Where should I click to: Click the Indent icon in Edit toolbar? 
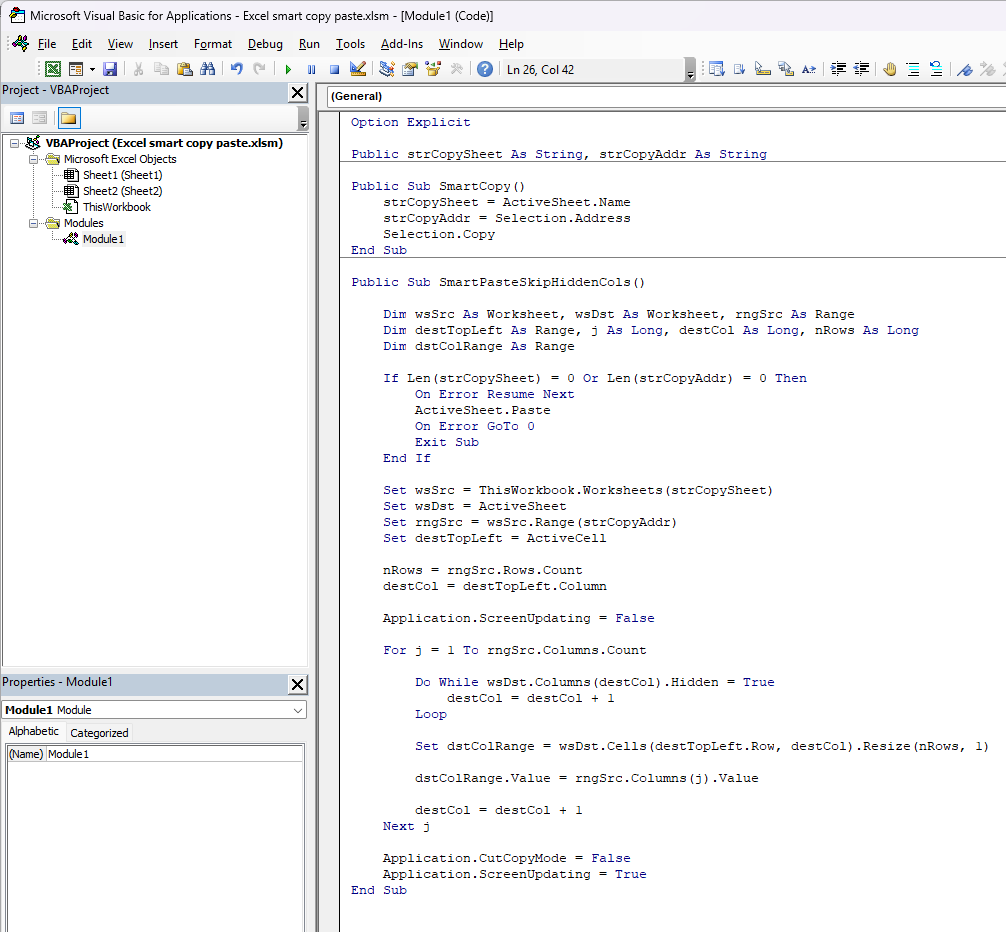838,69
